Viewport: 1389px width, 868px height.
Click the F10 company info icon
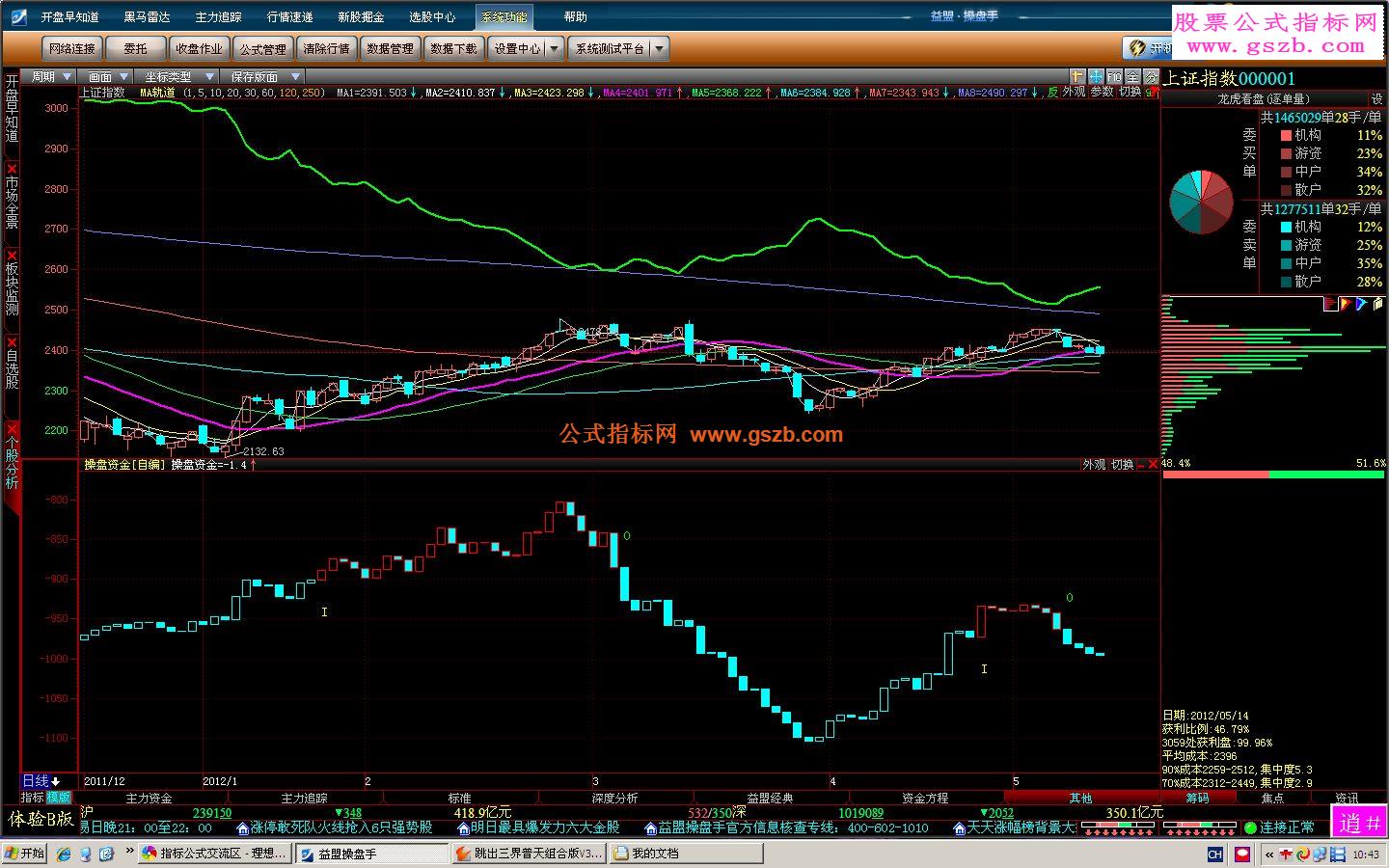pyautogui.click(x=1115, y=76)
